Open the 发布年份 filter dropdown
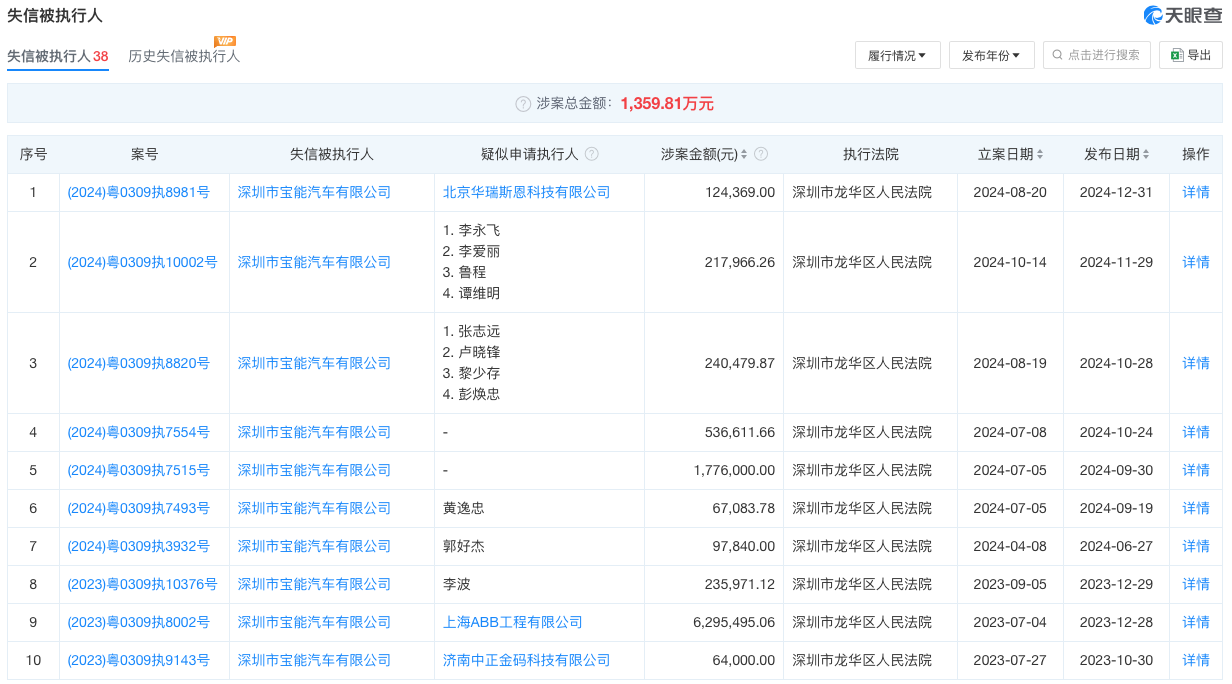This screenshot has width=1232, height=684. click(991, 55)
